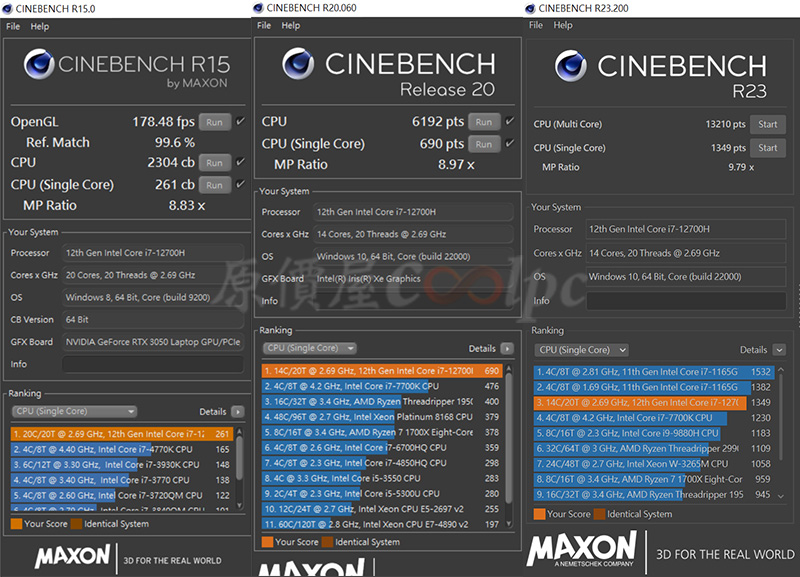Select Xeon E7-4890 v2 row in R20
This screenshot has height=577, width=800.
[x=382, y=524]
